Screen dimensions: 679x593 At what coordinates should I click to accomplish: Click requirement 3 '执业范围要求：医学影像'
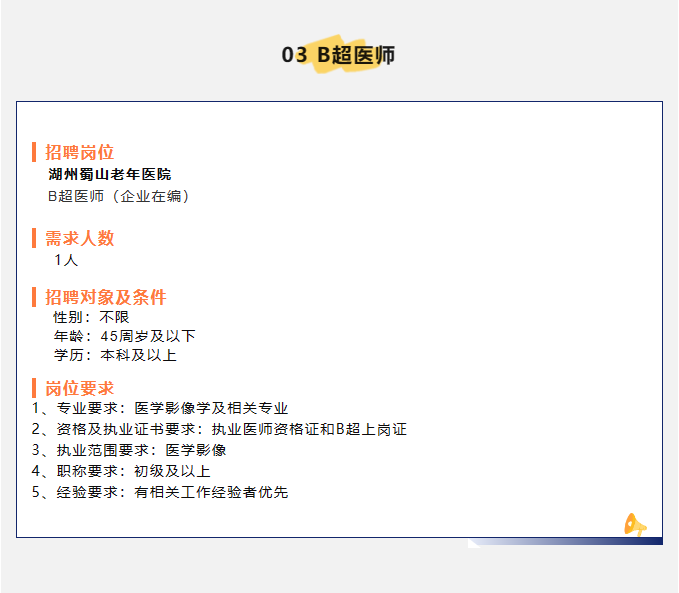[129, 450]
